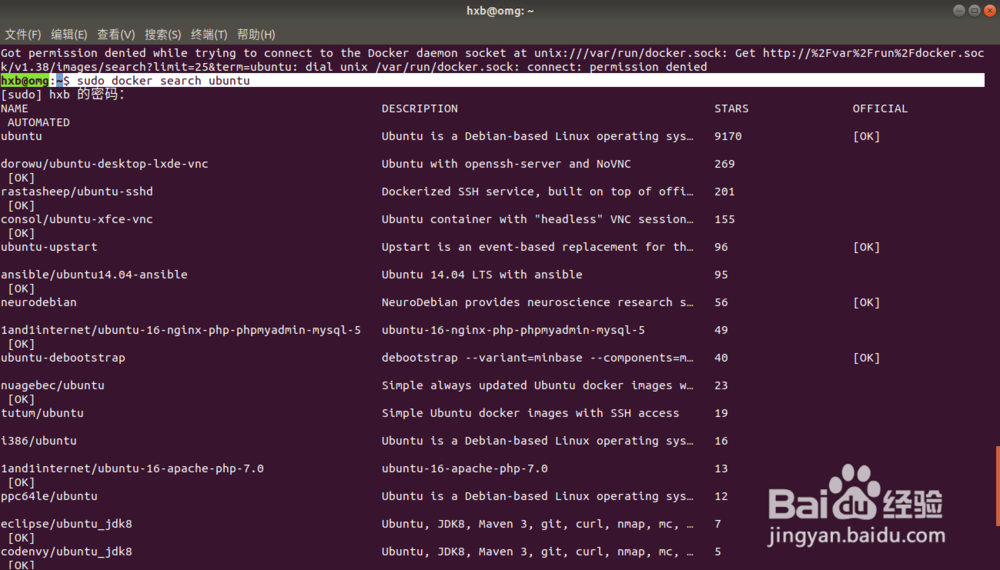Click the hxb@omg window title
Screen dimensions: 1000x570
click(x=500, y=11)
